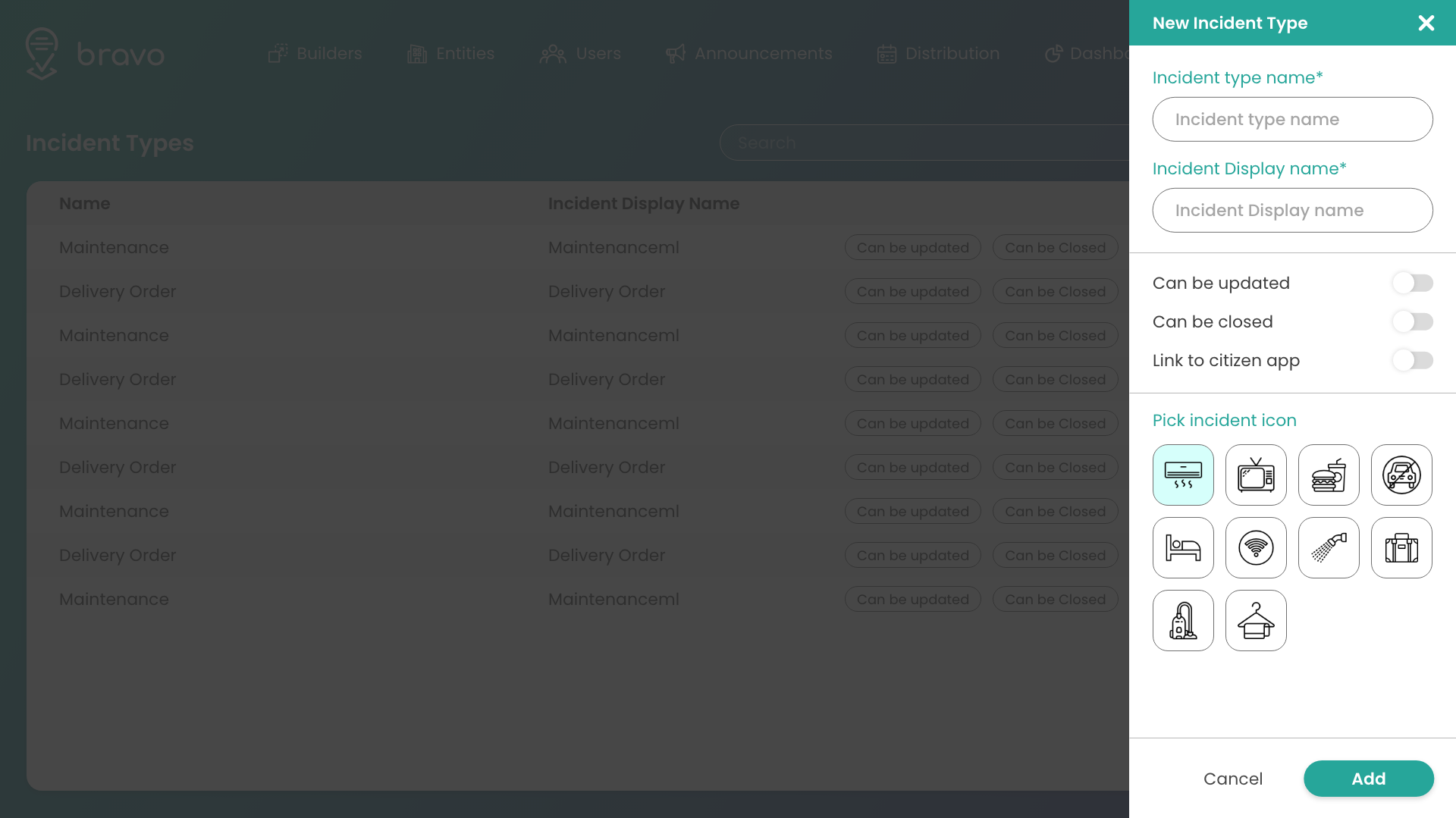Select the clothes hanger laundry icon
This screenshot has width=1456, height=818.
tap(1256, 620)
